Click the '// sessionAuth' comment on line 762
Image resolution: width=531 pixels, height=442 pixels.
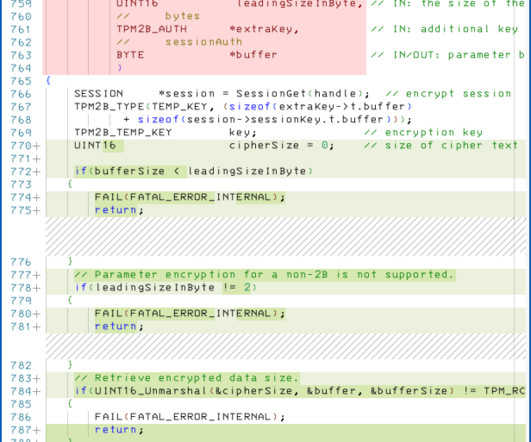[179, 42]
